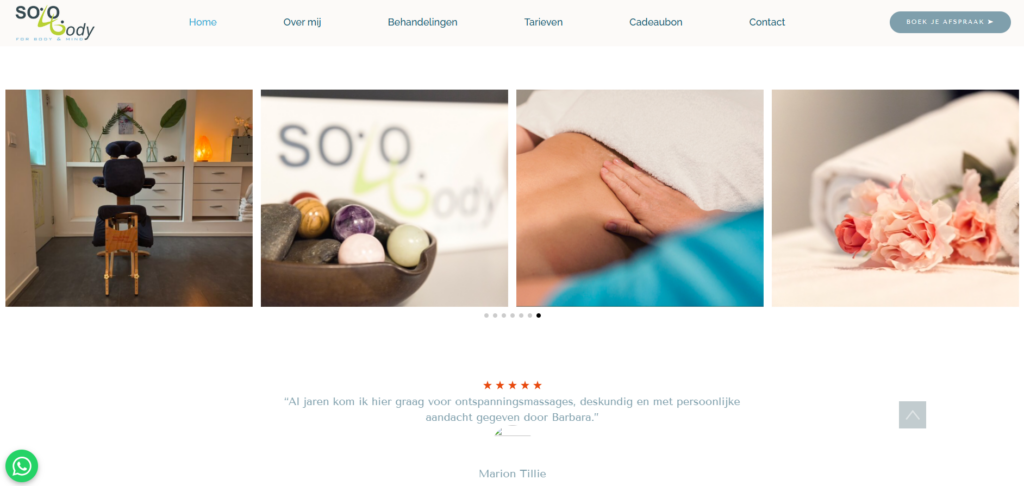Open the Home menu item
The width and height of the screenshot is (1024, 486).
tap(202, 22)
